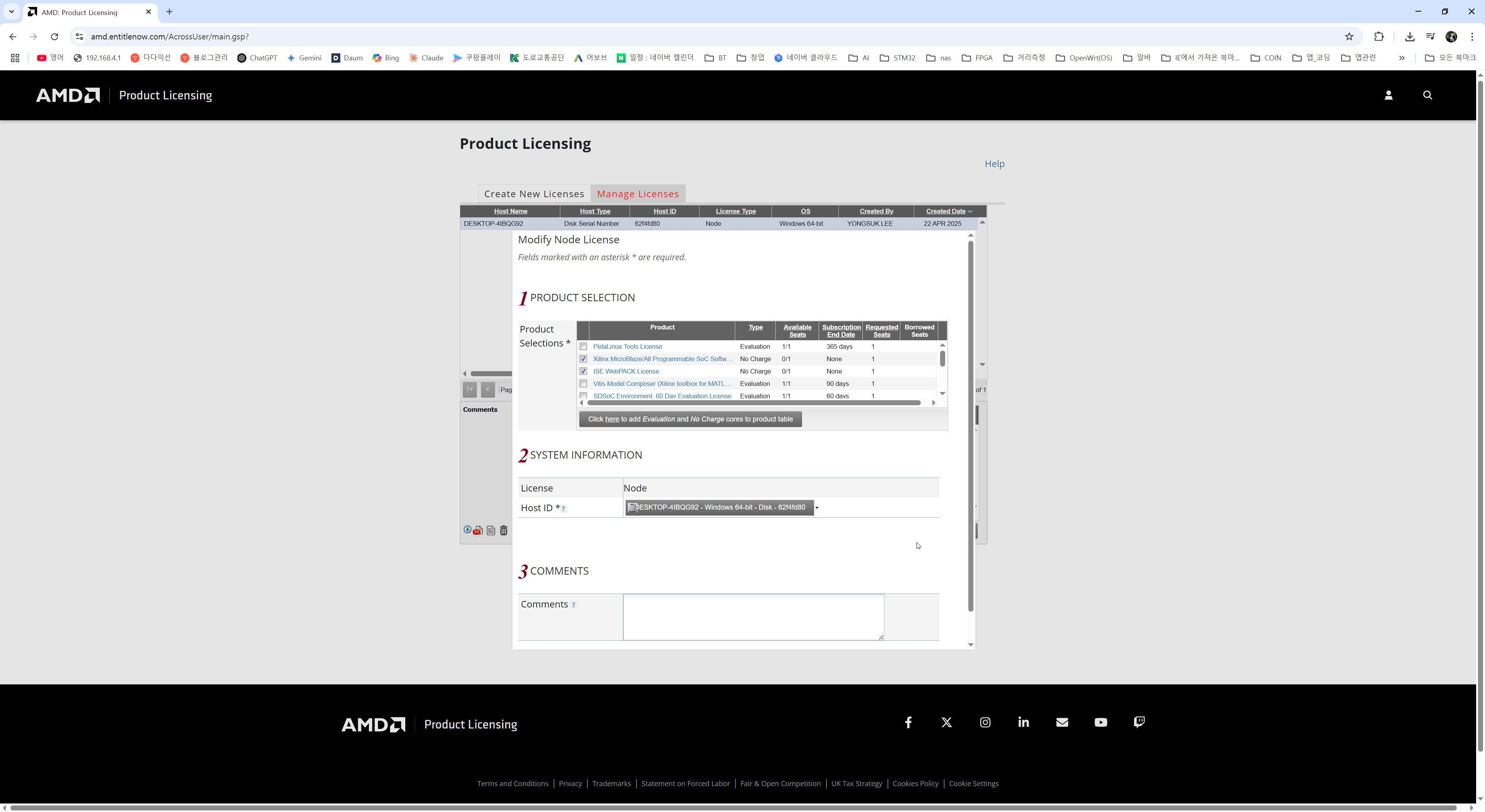Expand the OpenWrt(OS) bookmarks folder

pos(1084,58)
